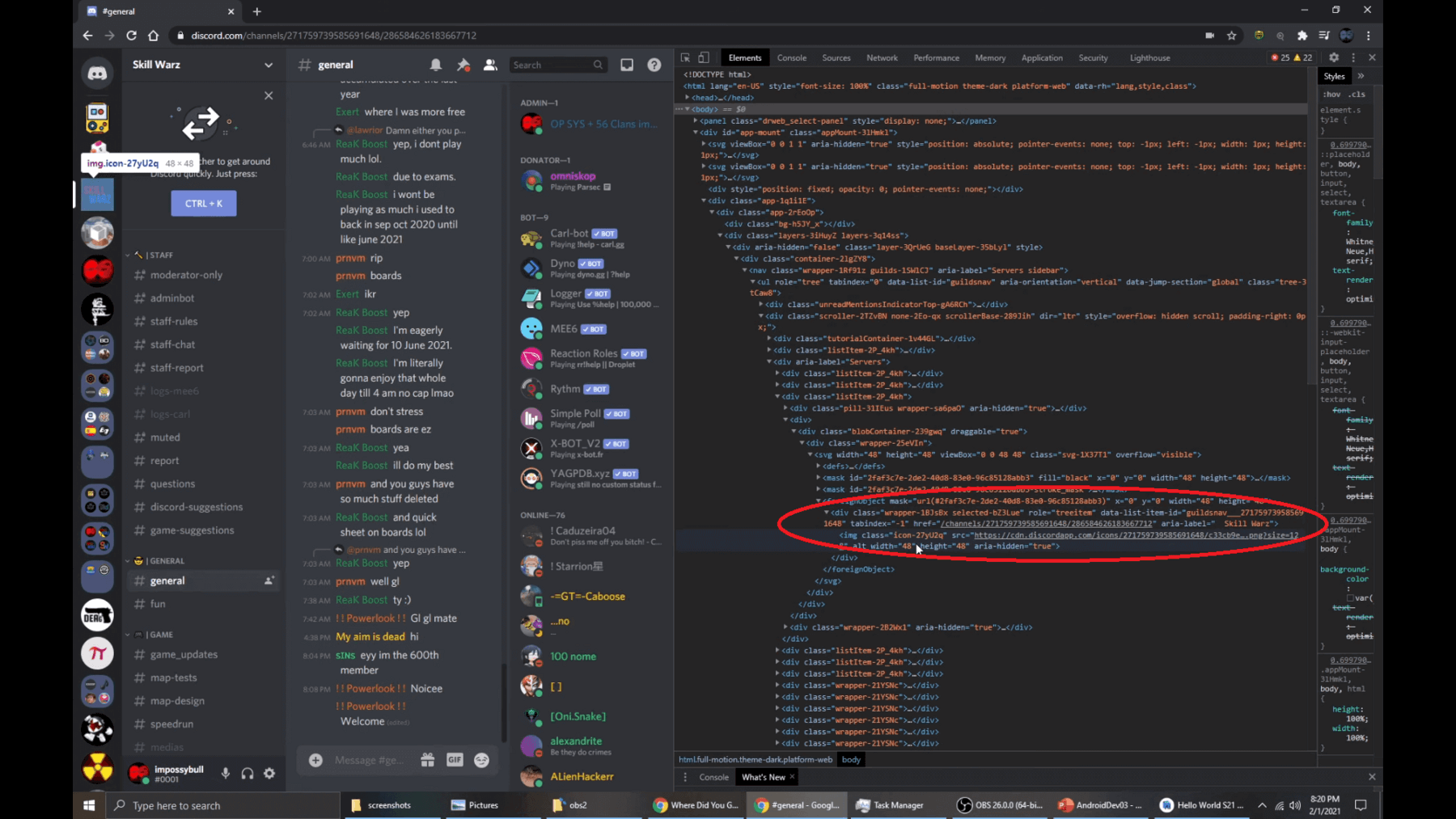Switch to the Console tab in DevTools

click(x=791, y=57)
